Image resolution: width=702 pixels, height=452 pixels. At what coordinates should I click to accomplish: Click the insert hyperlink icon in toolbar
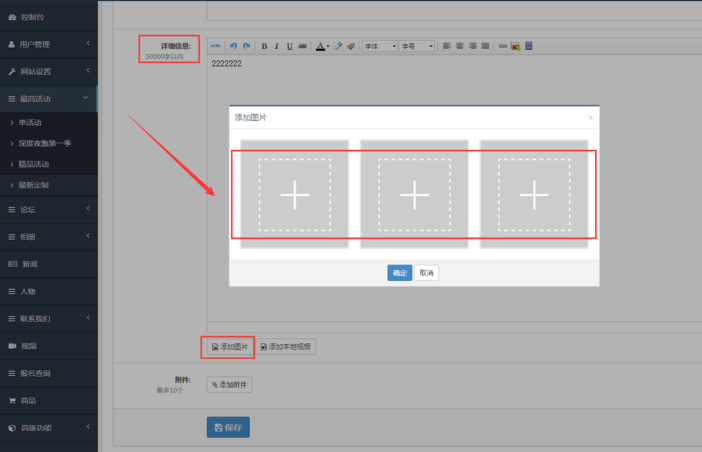tap(503, 46)
